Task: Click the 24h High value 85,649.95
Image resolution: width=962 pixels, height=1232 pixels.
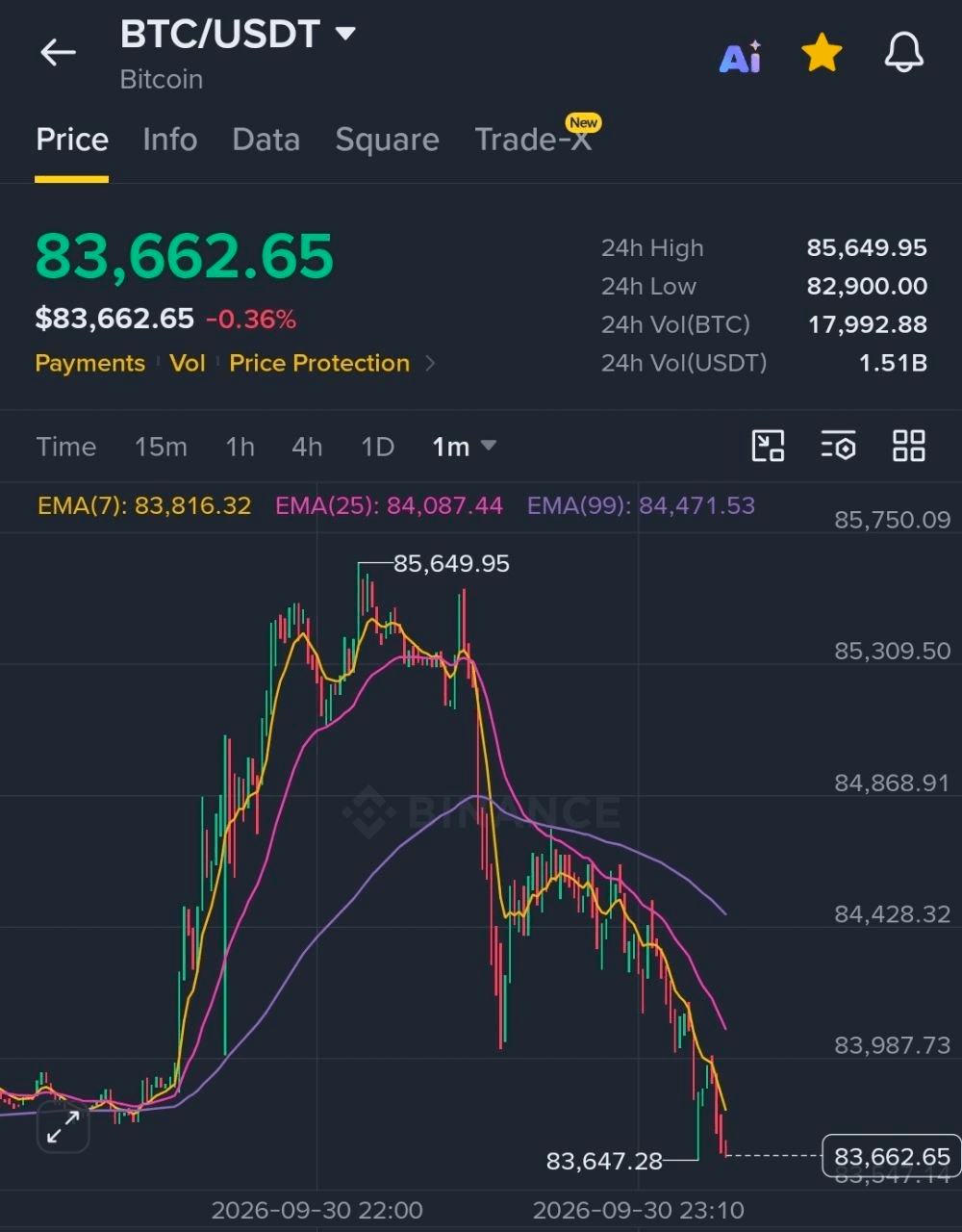Action: tap(867, 247)
